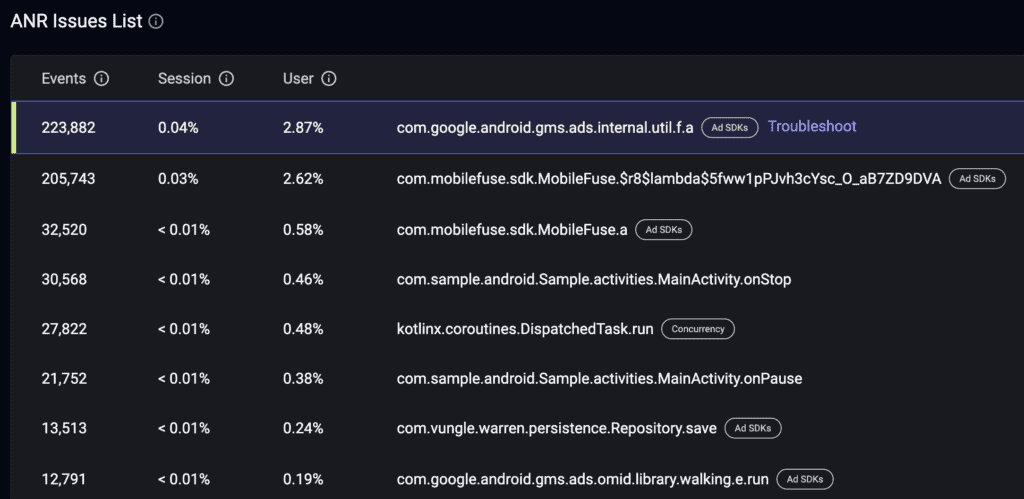The height and width of the screenshot is (499, 1024).
Task: Click the 0.04% session value
Action: (x=178, y=128)
